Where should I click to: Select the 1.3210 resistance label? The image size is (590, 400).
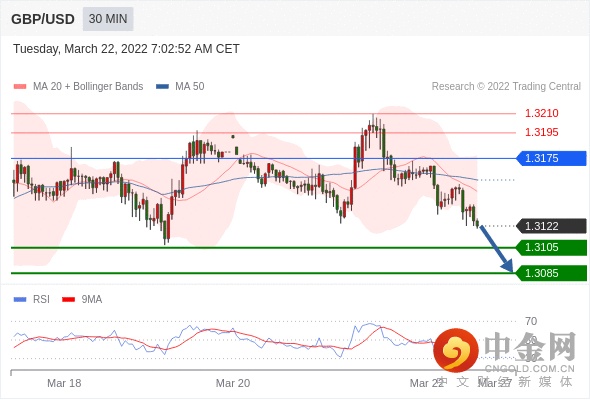coord(541,113)
